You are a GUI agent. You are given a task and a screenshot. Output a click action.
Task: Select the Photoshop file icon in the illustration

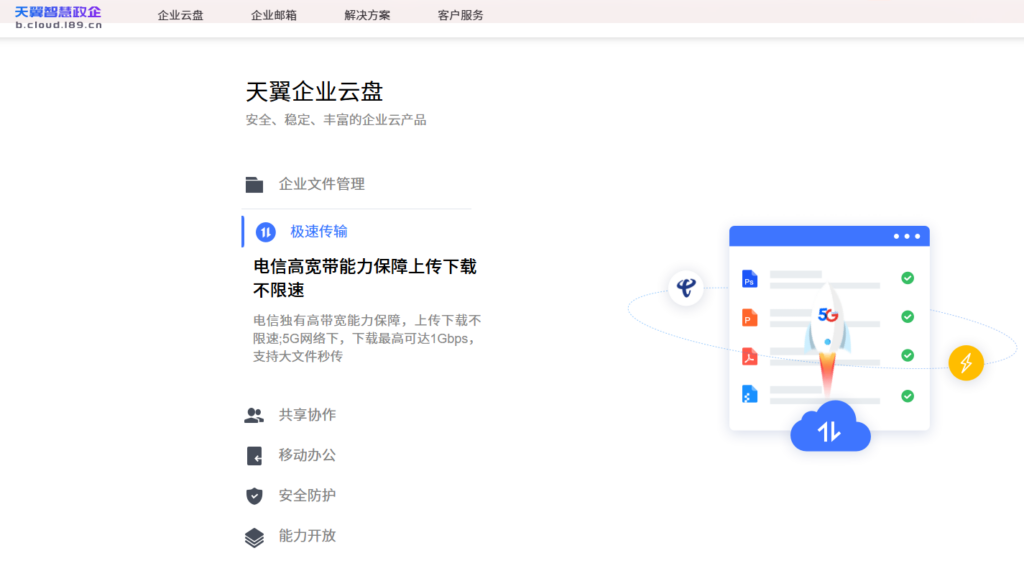pyautogui.click(x=751, y=280)
